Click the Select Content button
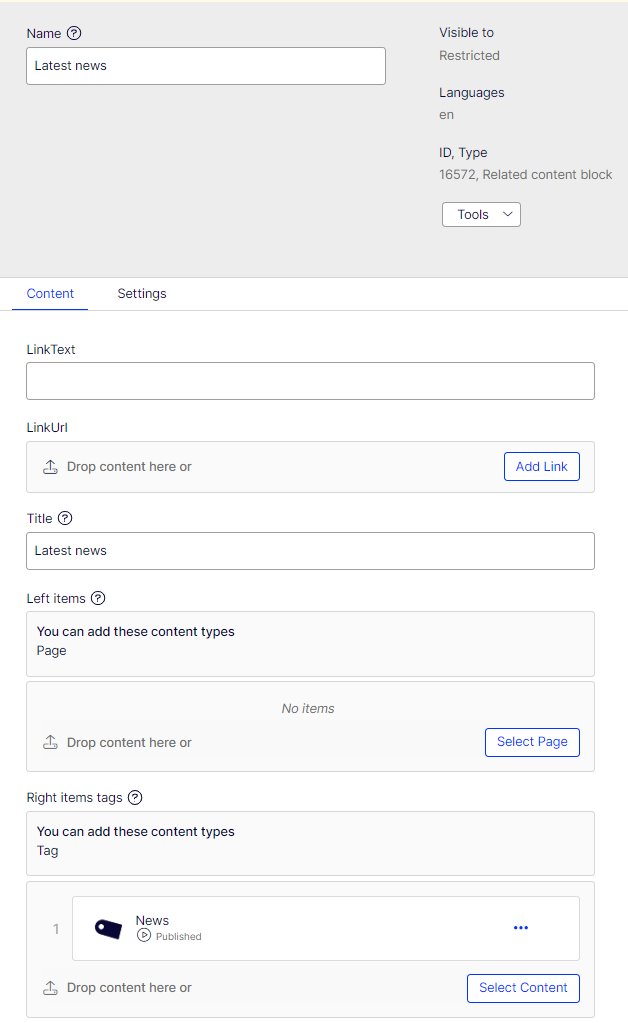628x1023 pixels. click(523, 988)
